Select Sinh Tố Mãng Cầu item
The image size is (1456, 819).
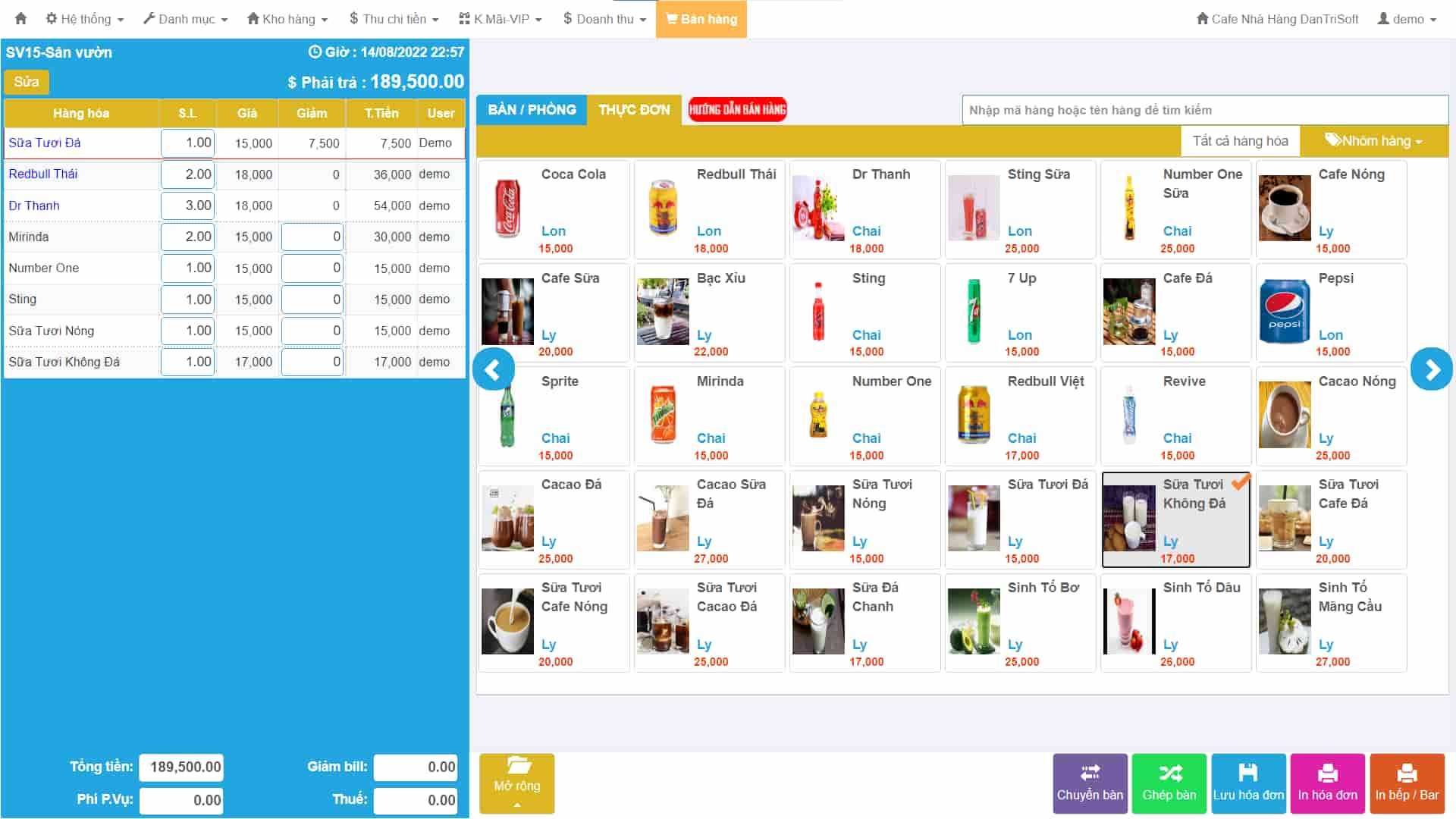pos(1332,623)
